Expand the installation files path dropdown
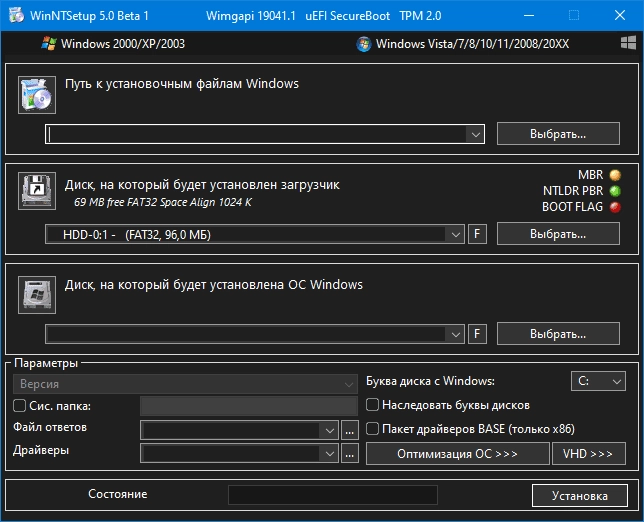Viewport: 644px width, 522px height. [x=476, y=134]
